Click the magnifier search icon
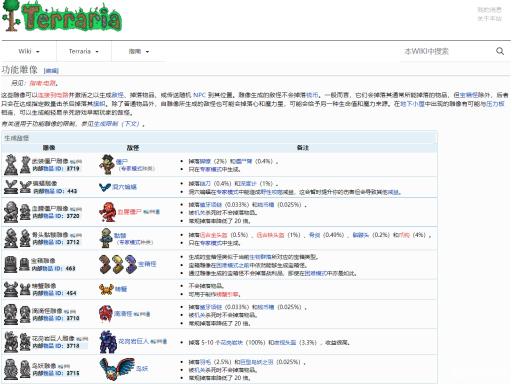This screenshot has width=512, height=384. click(x=500, y=51)
